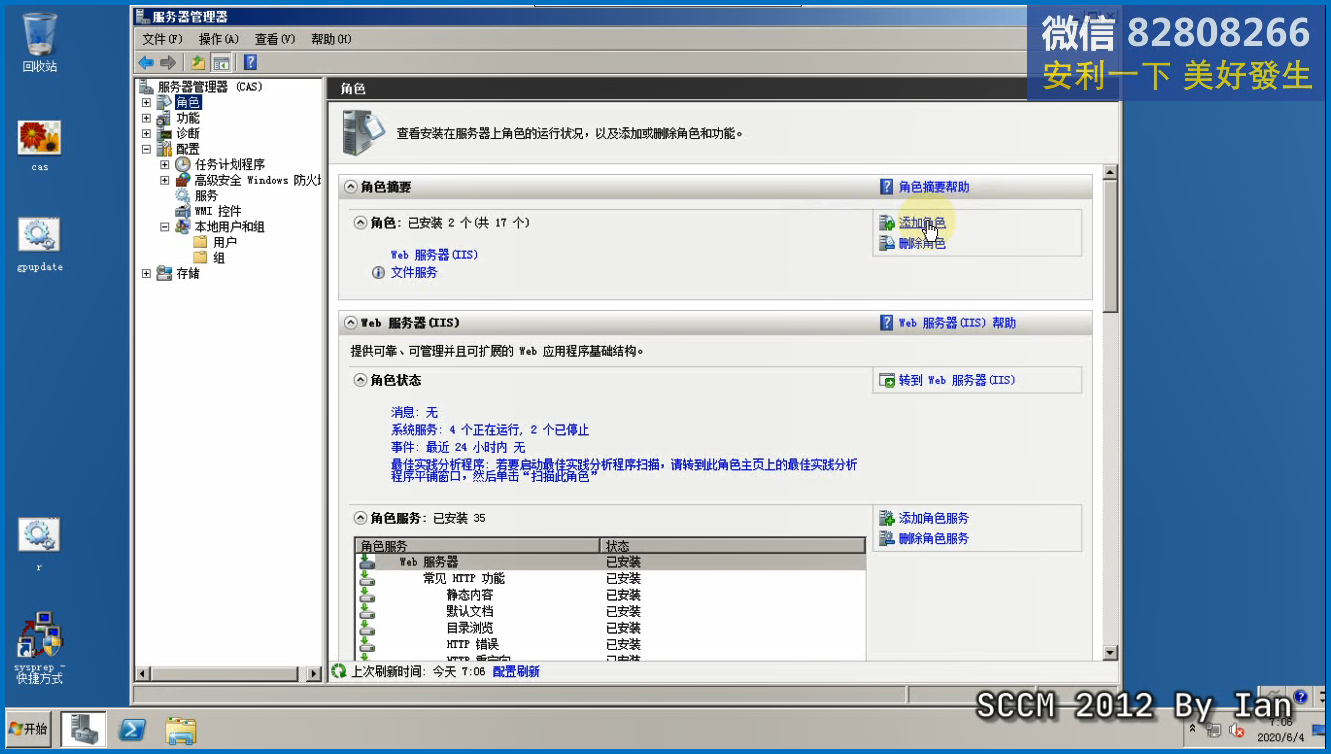Screen dimensions: 1331x754
Task: Select 配置 node in the tree
Action: pyautogui.click(x=188, y=149)
